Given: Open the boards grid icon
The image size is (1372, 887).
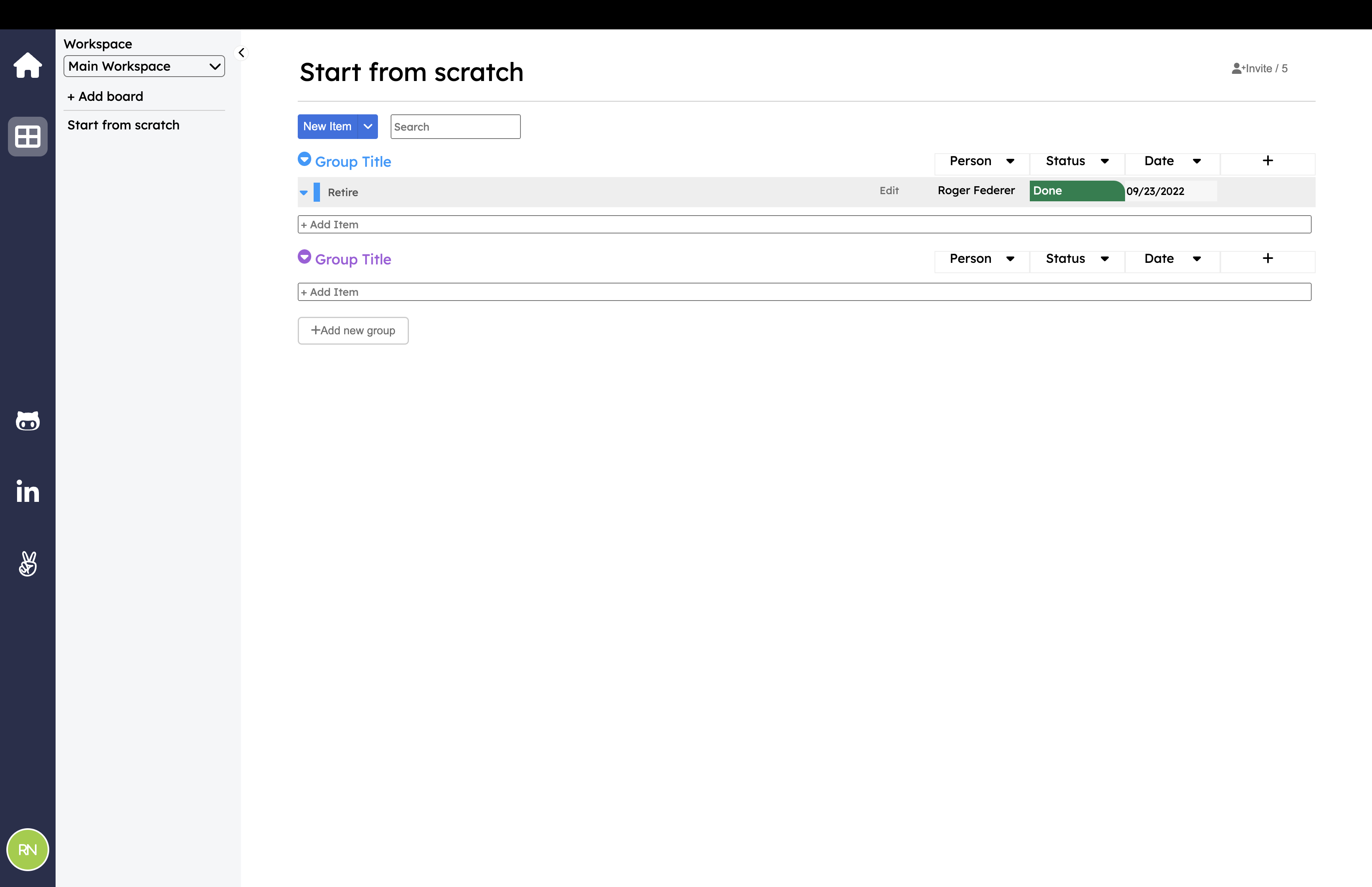Looking at the screenshot, I should pyautogui.click(x=27, y=137).
